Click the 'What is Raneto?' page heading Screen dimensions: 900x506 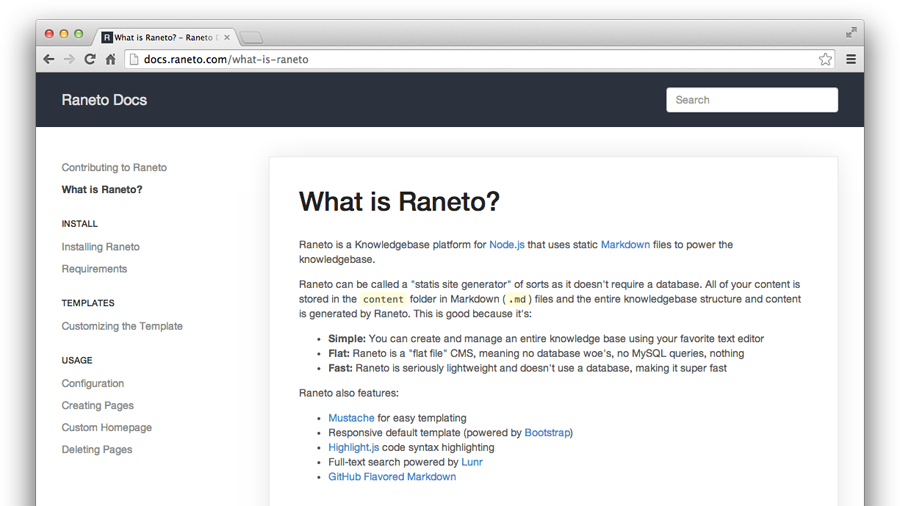(x=399, y=201)
